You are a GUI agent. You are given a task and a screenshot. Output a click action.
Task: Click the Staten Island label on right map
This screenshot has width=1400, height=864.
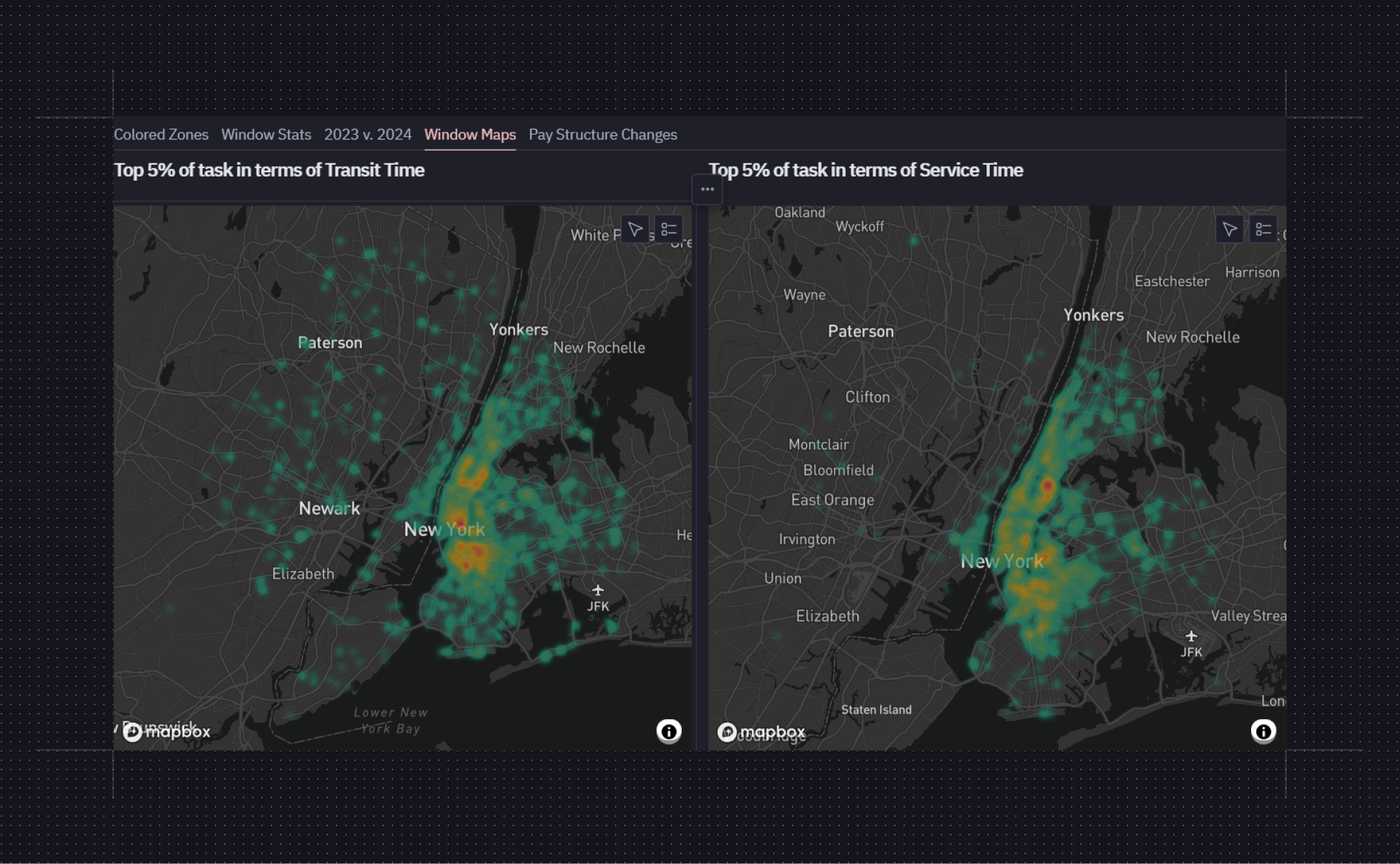point(876,710)
